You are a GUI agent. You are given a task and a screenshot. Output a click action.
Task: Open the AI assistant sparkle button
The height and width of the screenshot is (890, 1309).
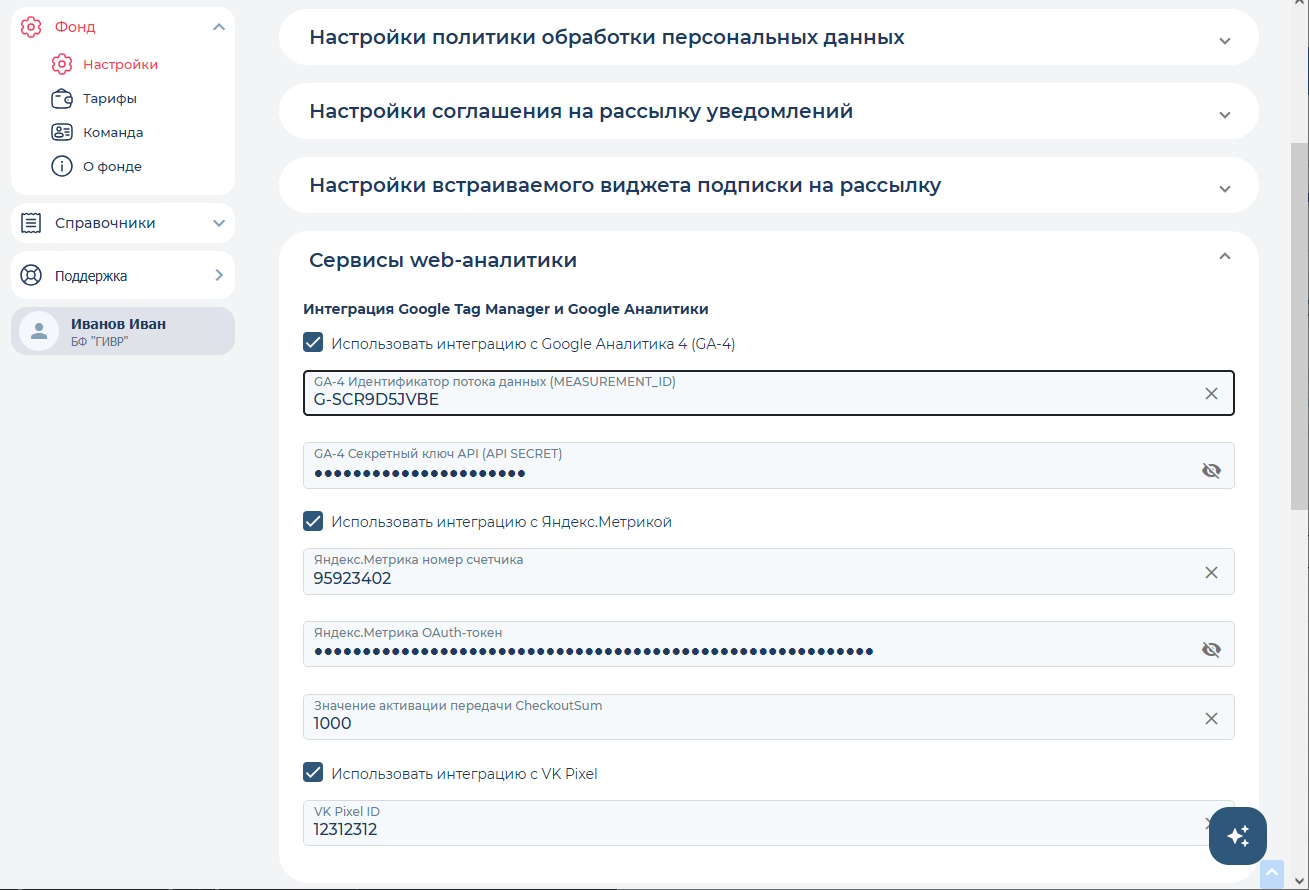pos(1238,835)
